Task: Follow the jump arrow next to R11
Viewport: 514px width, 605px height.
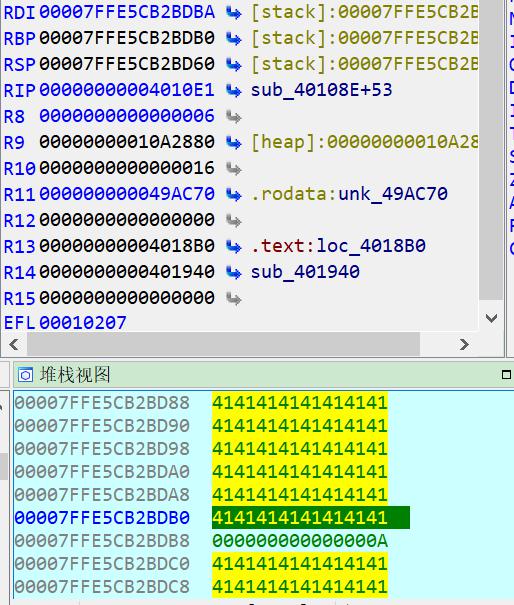Action: point(233,194)
